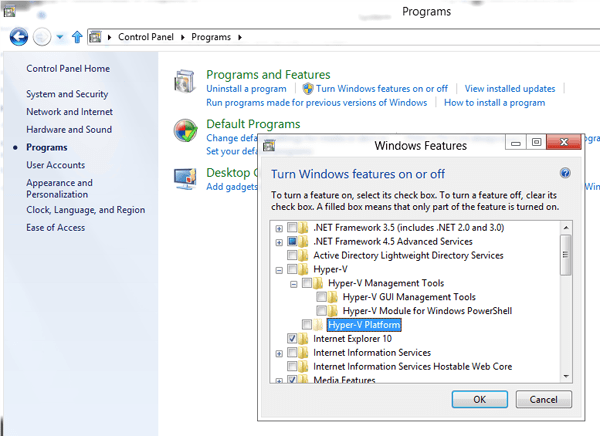Click folder icon beside Active Directory Lightweight
600x436 pixels.
[303, 255]
